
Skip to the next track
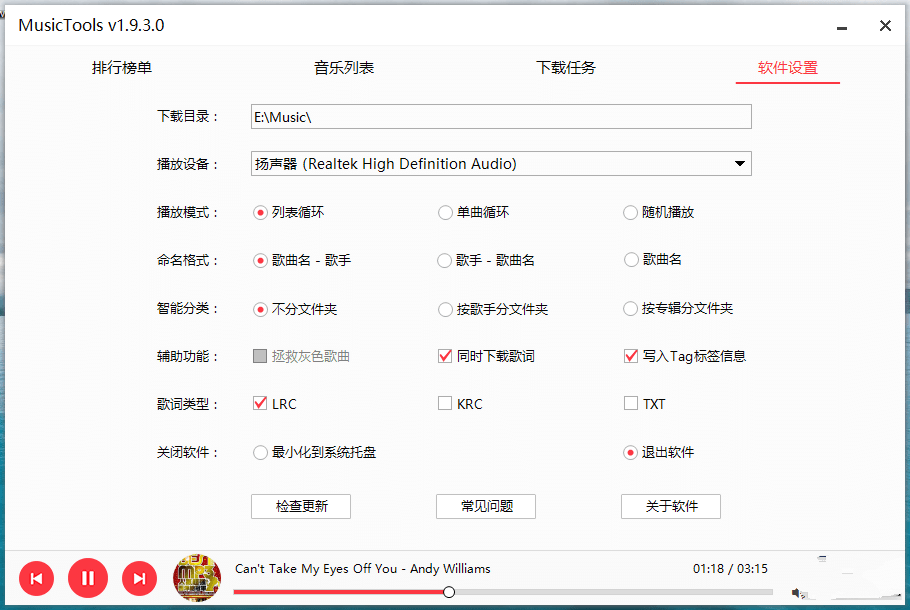click(x=140, y=578)
